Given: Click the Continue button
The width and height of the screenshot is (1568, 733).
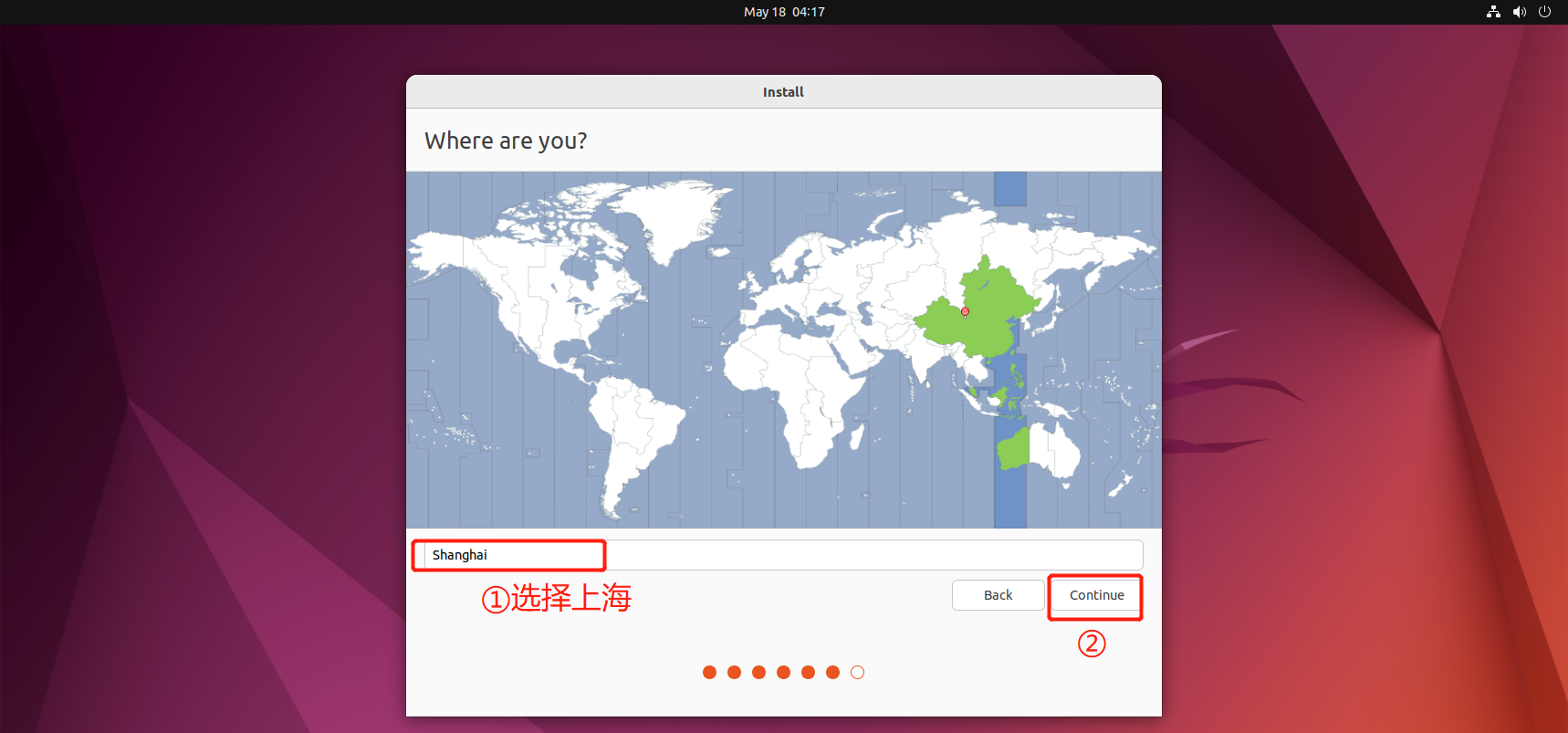Looking at the screenshot, I should (1096, 595).
